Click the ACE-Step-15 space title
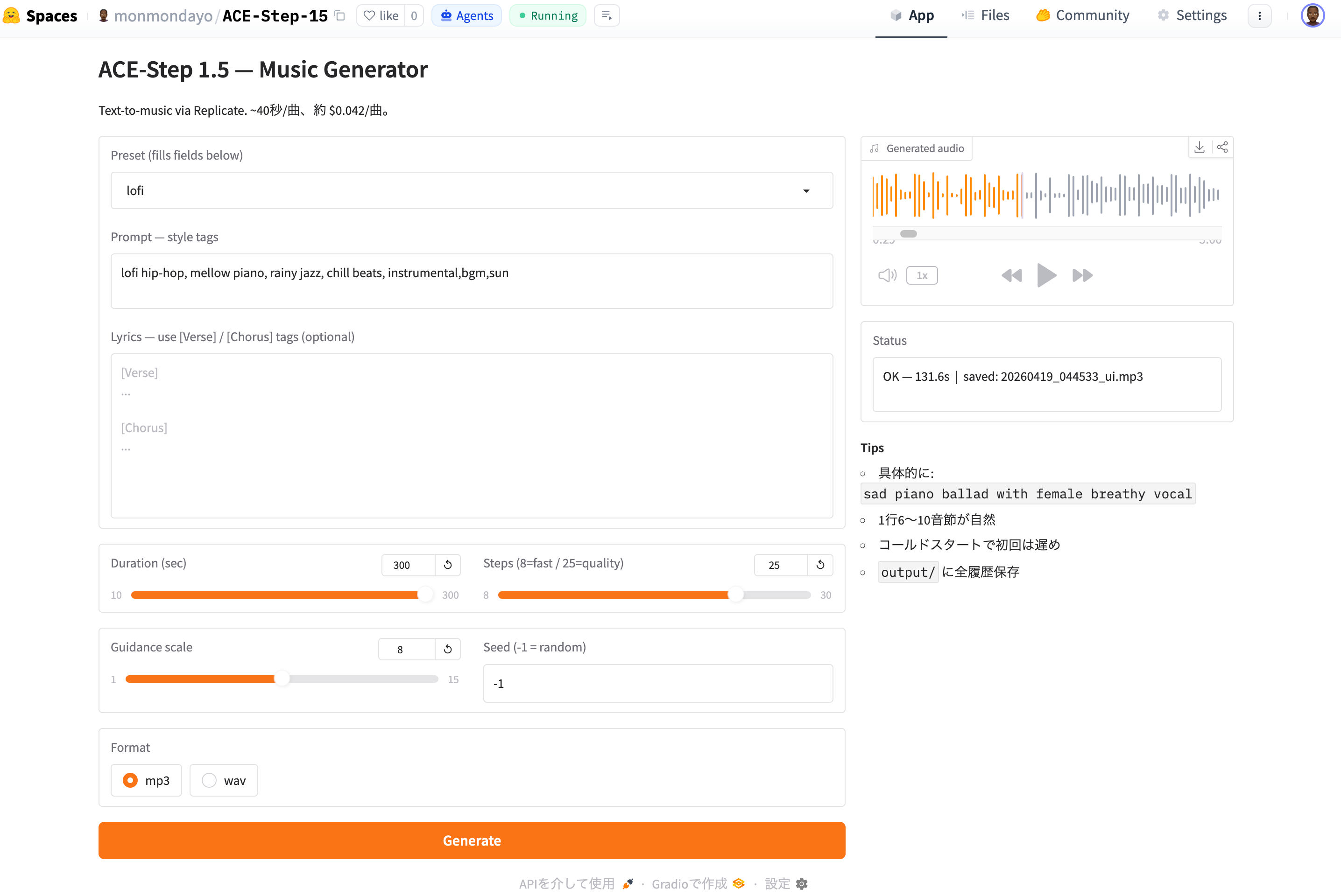The width and height of the screenshot is (1341, 896). (x=275, y=15)
